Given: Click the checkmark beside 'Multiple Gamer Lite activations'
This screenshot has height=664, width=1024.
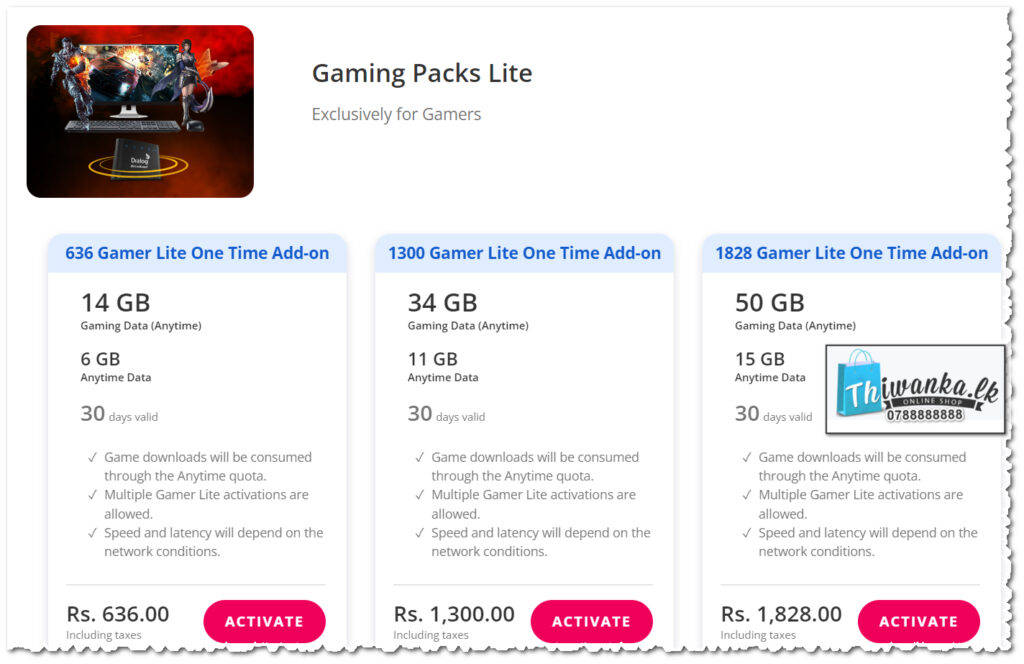Looking at the screenshot, I should click(91, 495).
